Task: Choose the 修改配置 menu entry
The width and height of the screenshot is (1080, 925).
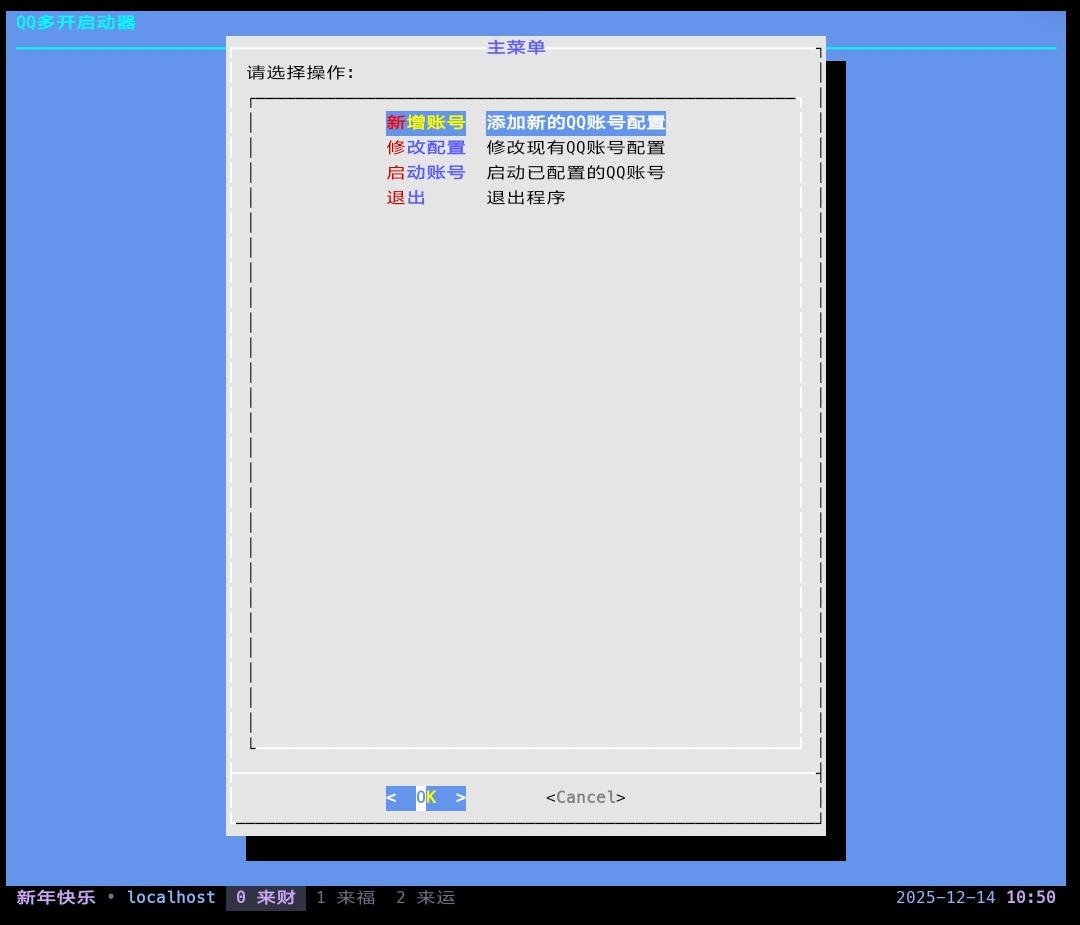Action: pyautogui.click(x=426, y=148)
